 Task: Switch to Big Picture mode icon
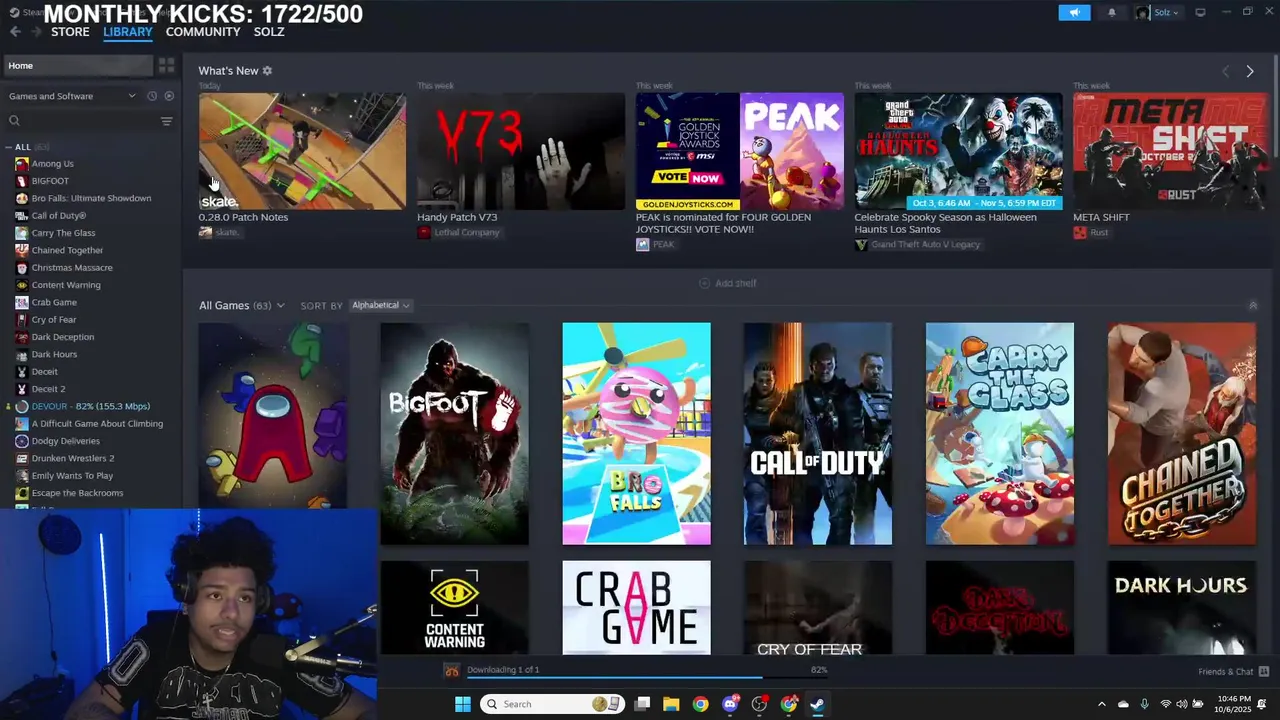click(x=1200, y=12)
